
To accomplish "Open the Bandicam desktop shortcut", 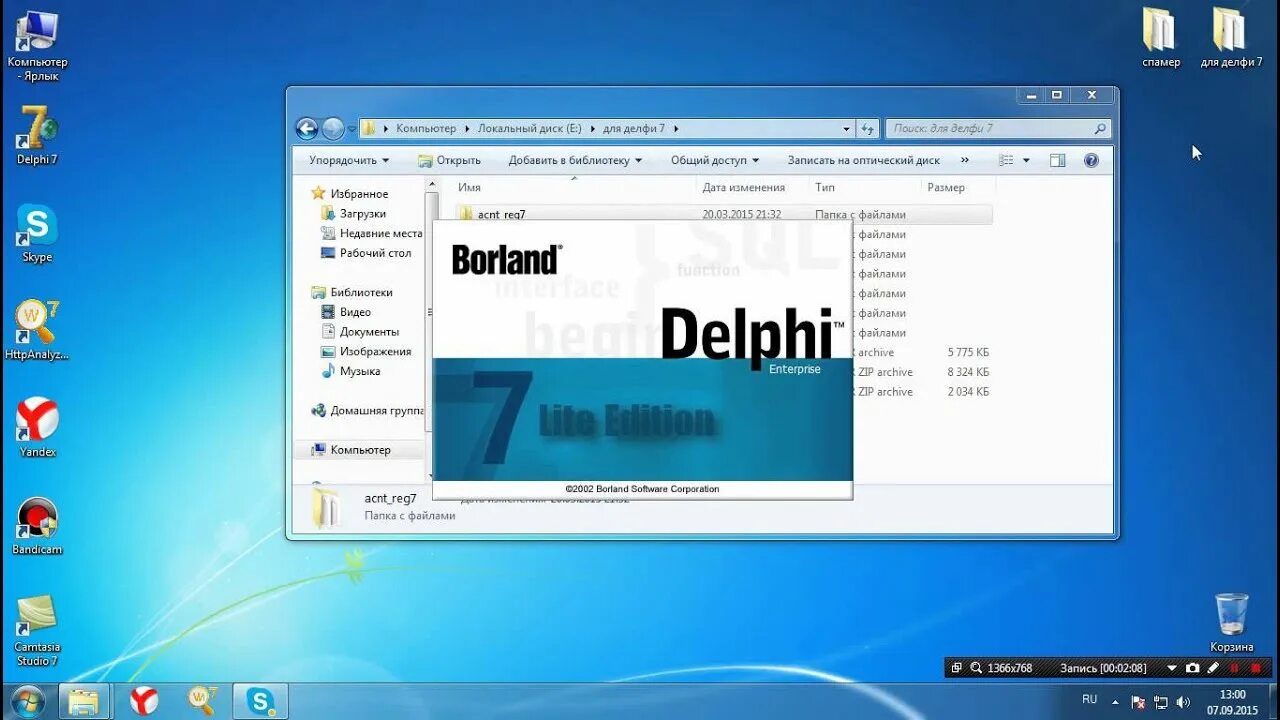I will pyautogui.click(x=37, y=525).
